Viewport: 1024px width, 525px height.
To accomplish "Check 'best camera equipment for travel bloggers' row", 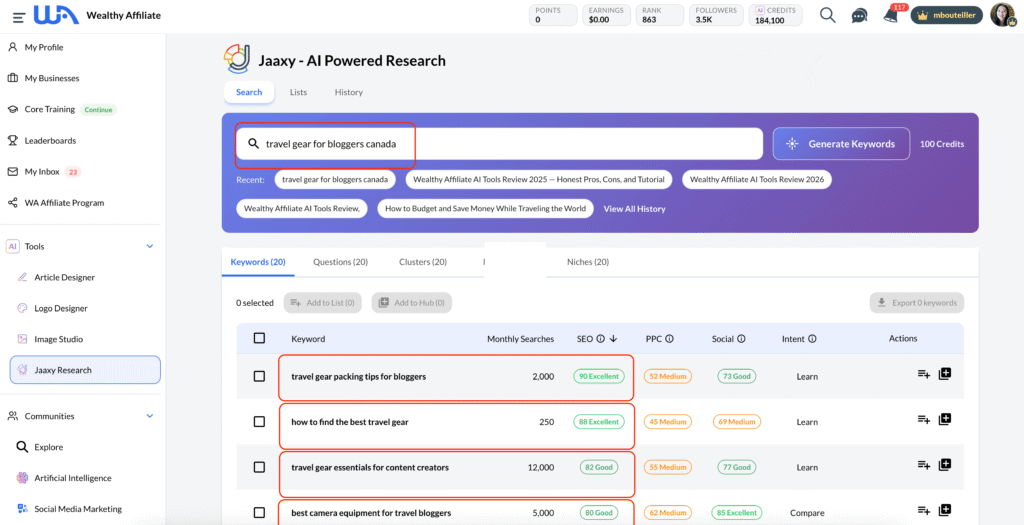I will [259, 513].
